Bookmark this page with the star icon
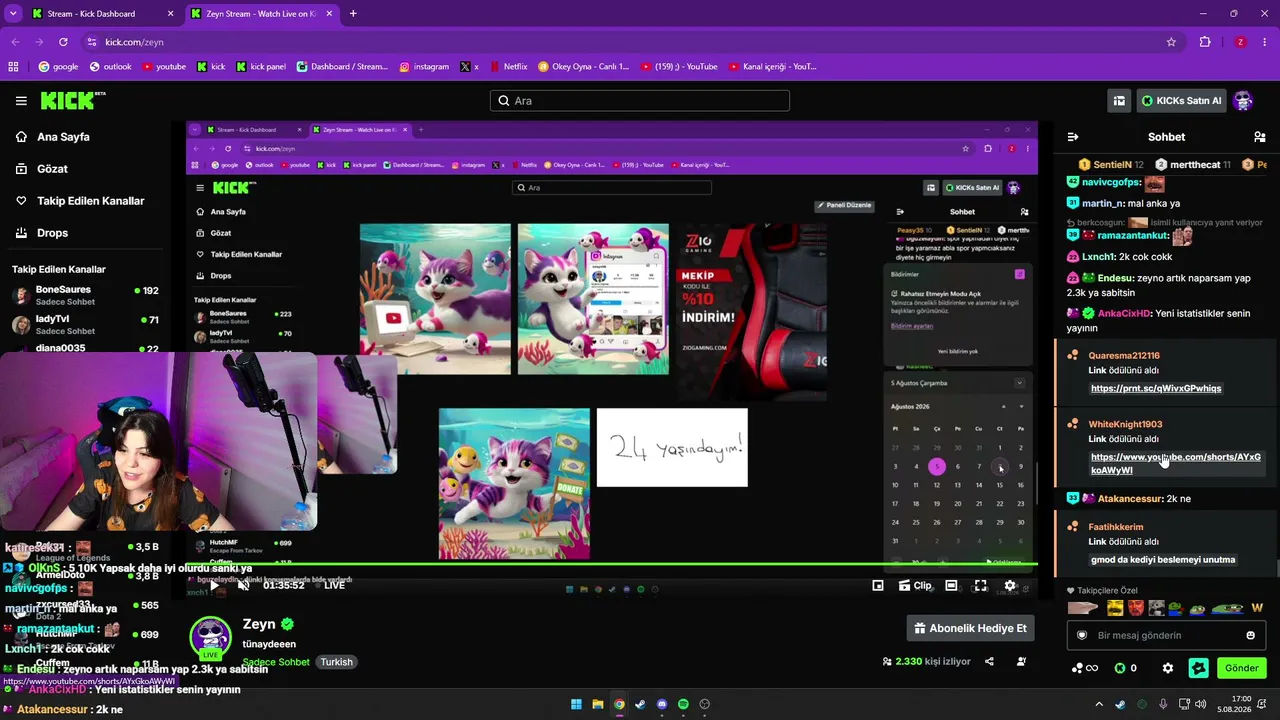This screenshot has width=1280, height=720. click(1171, 42)
